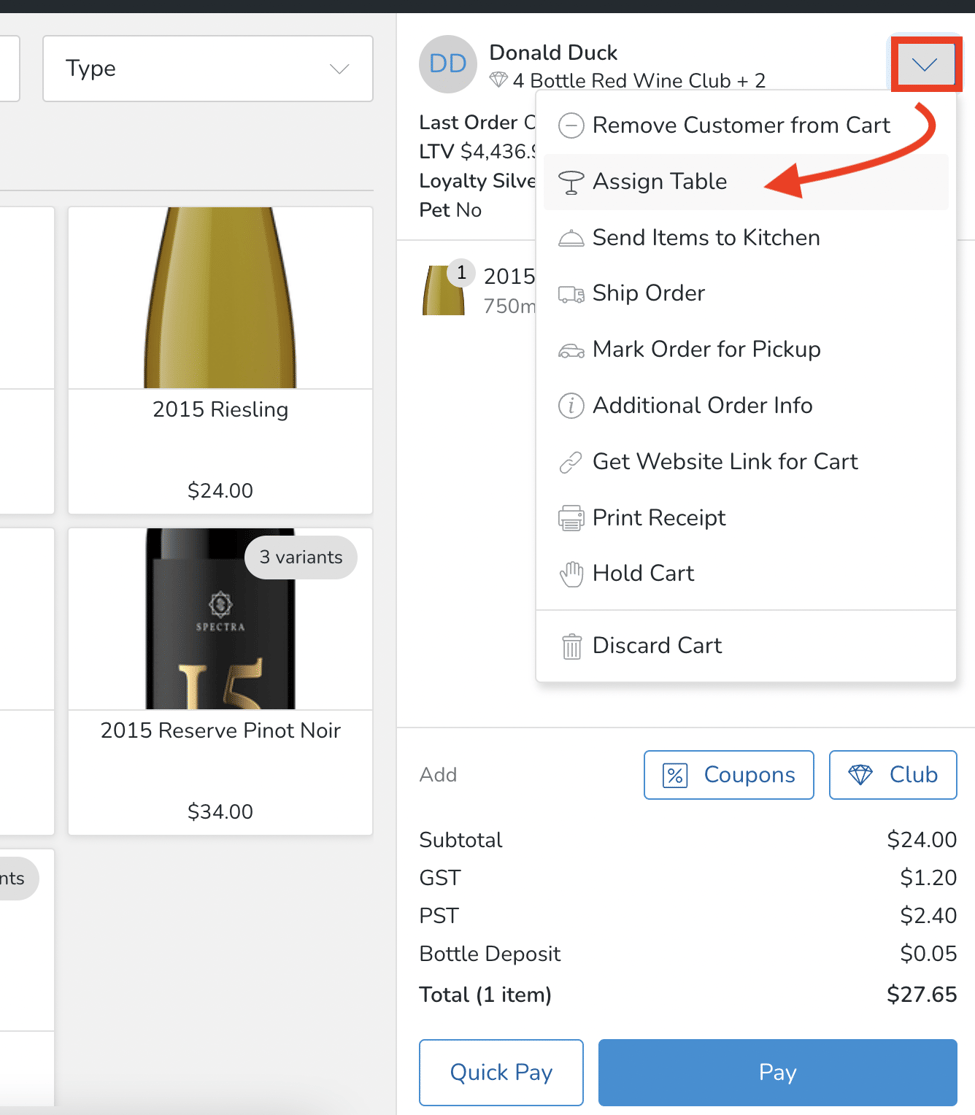
Task: Click the link icon for Get Website Link
Action: (x=571, y=461)
